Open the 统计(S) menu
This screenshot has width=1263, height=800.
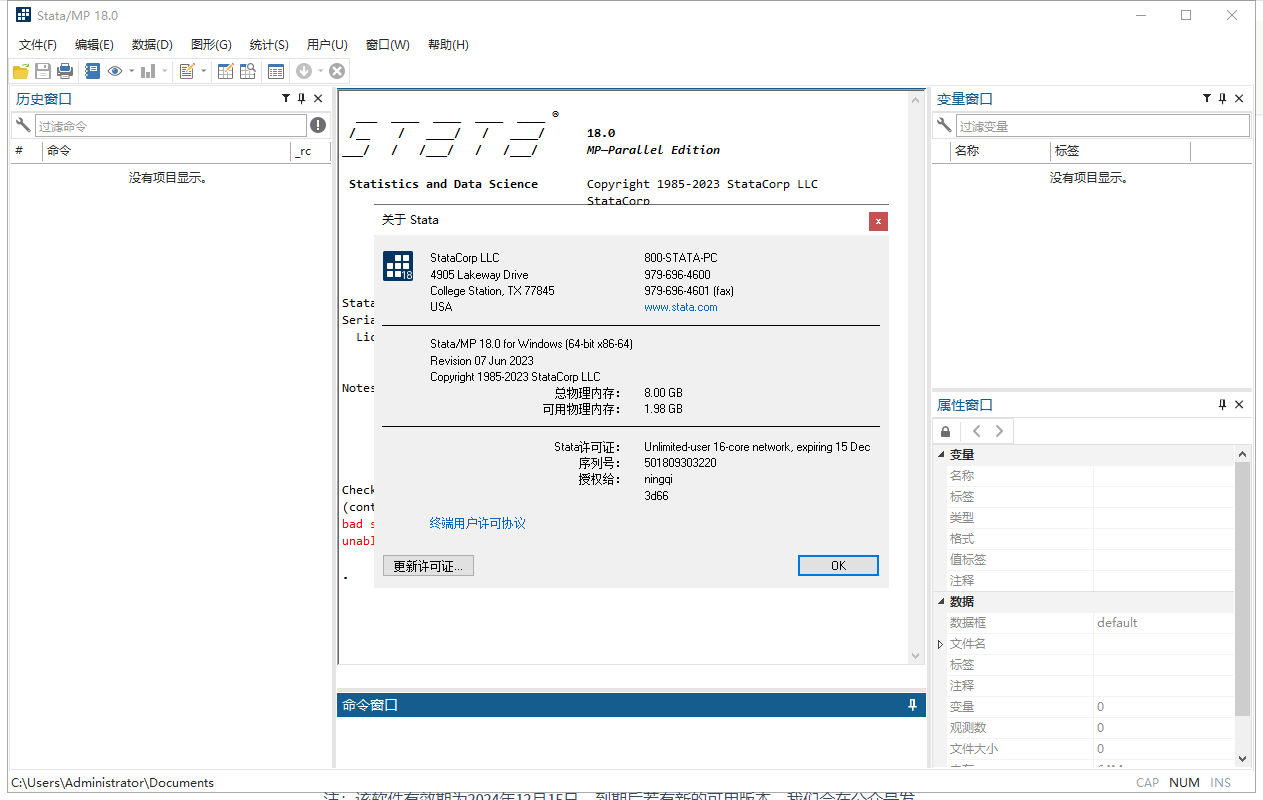pyautogui.click(x=267, y=44)
